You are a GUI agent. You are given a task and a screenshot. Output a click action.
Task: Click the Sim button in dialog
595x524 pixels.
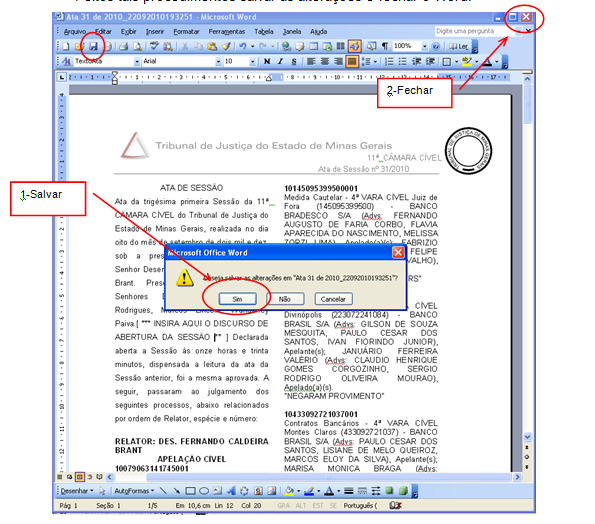click(238, 299)
